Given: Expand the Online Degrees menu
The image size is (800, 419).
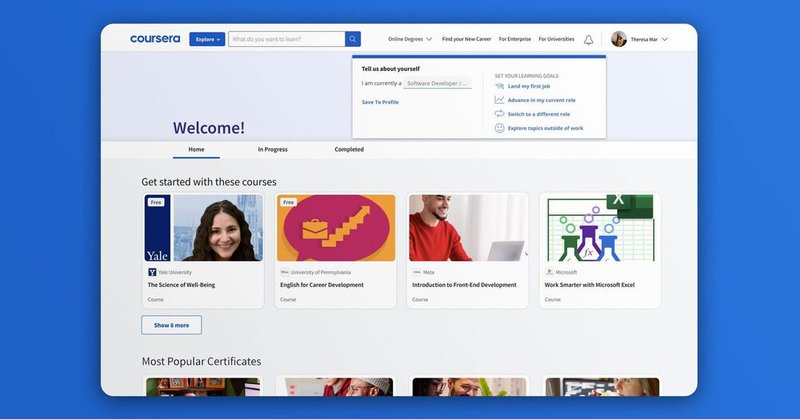Looking at the screenshot, I should pos(410,39).
